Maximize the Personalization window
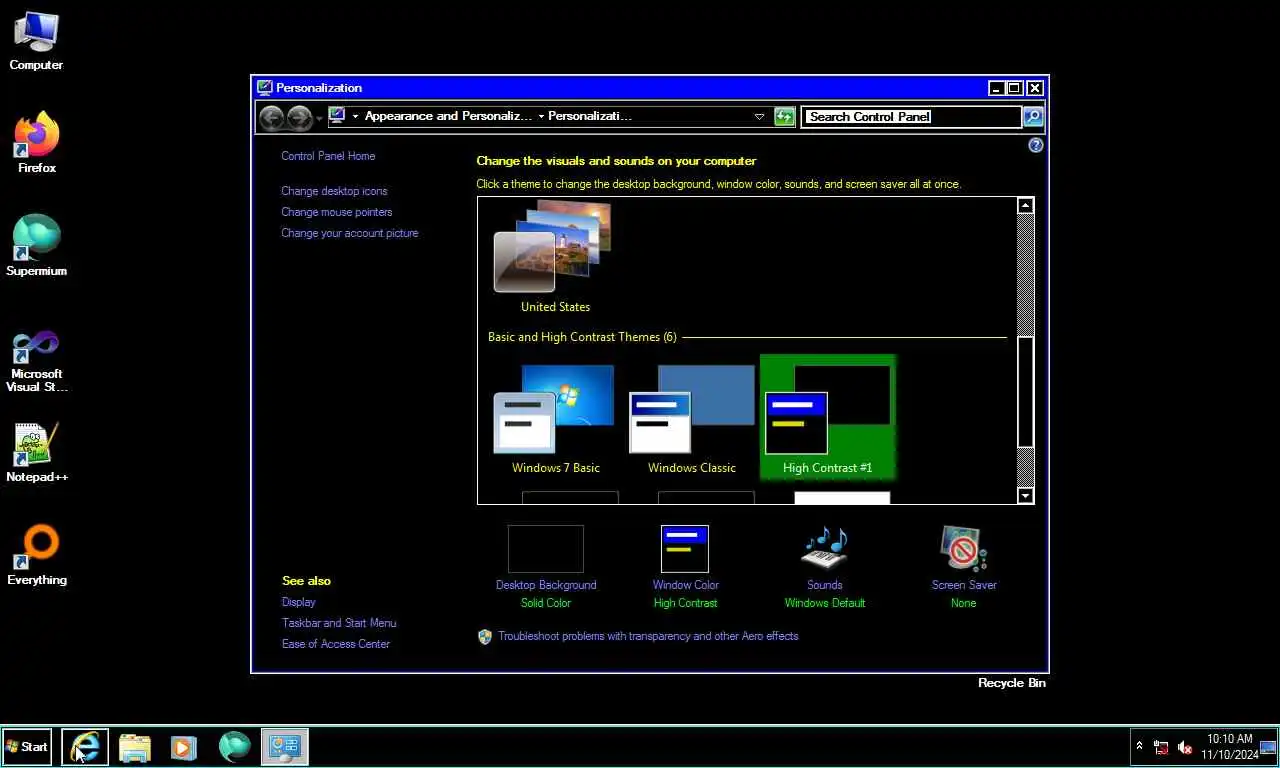1280x768 pixels. coord(1014,88)
